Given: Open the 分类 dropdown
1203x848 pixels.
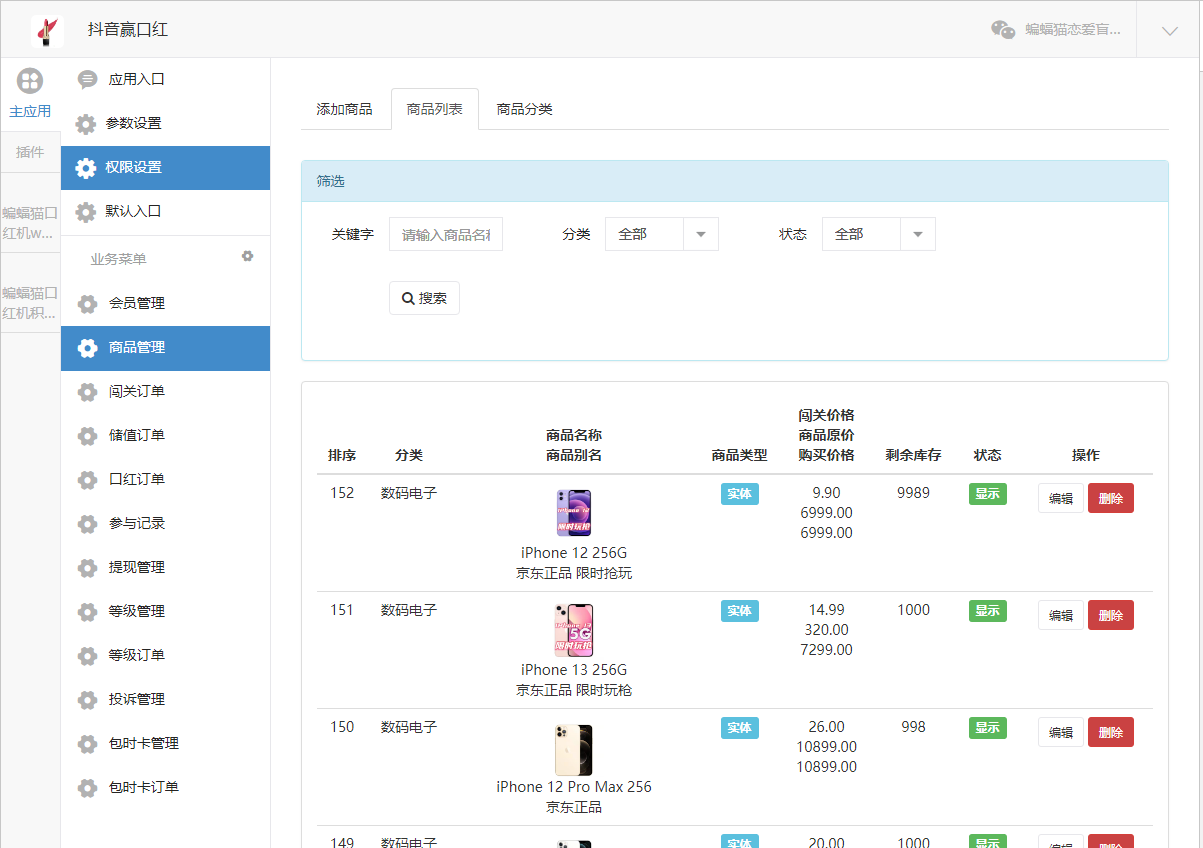Looking at the screenshot, I should point(662,234).
